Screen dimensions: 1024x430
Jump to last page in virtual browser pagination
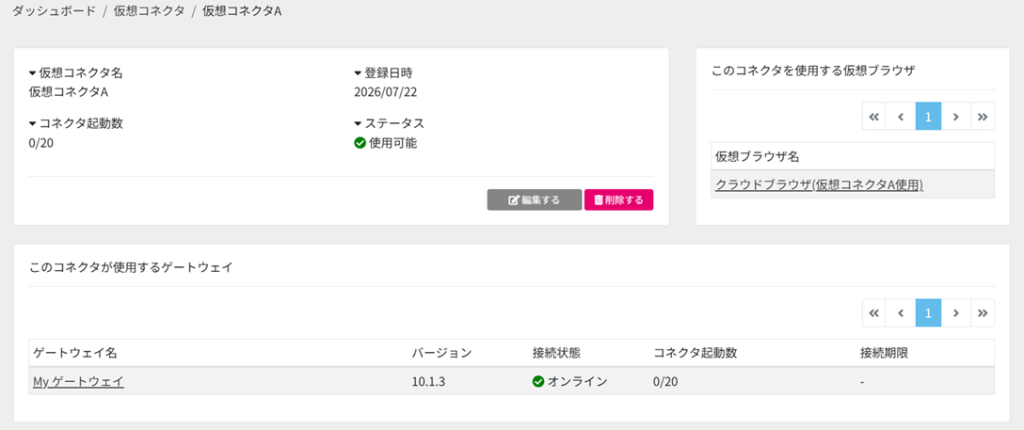tap(982, 116)
